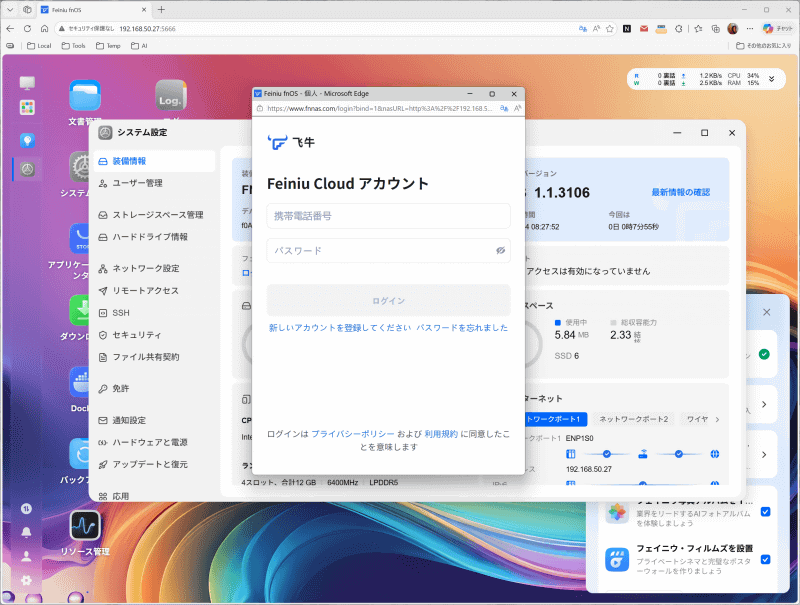Viewport: 800px width, 605px height.
Task: Open ネットワーク設定 in settings sidebar
Action: (154, 268)
